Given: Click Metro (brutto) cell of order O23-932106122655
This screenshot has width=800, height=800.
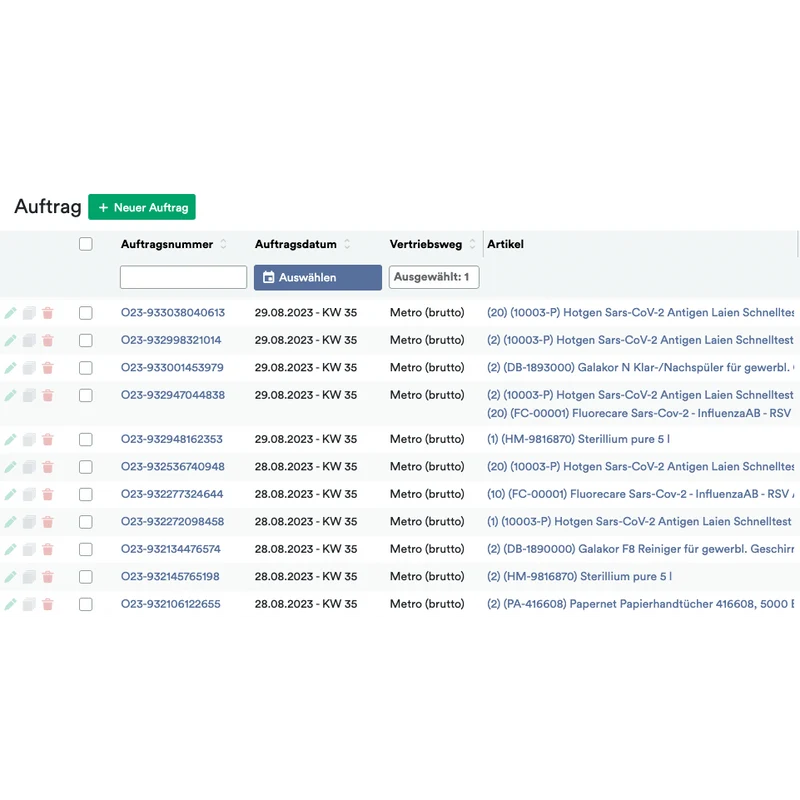Looking at the screenshot, I should pos(427,604).
